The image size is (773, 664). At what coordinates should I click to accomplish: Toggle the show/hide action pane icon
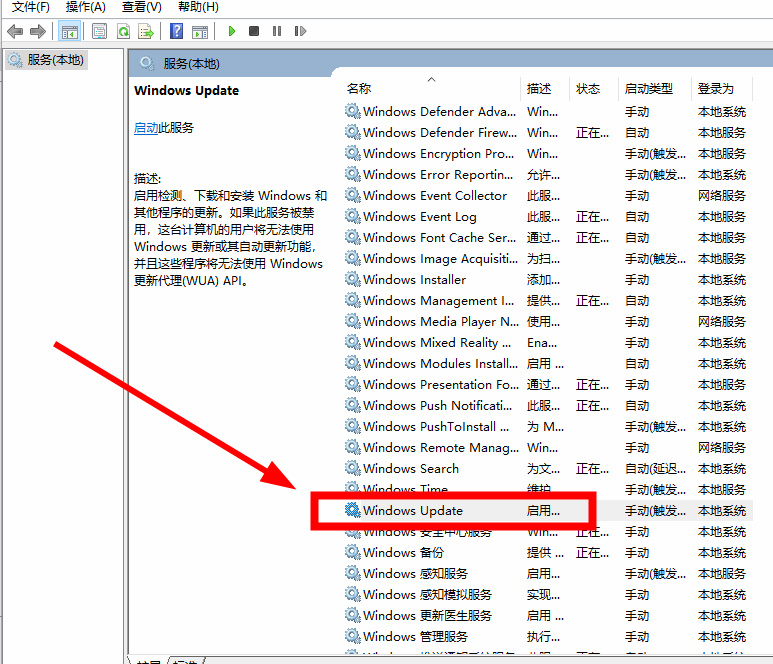pos(200,31)
